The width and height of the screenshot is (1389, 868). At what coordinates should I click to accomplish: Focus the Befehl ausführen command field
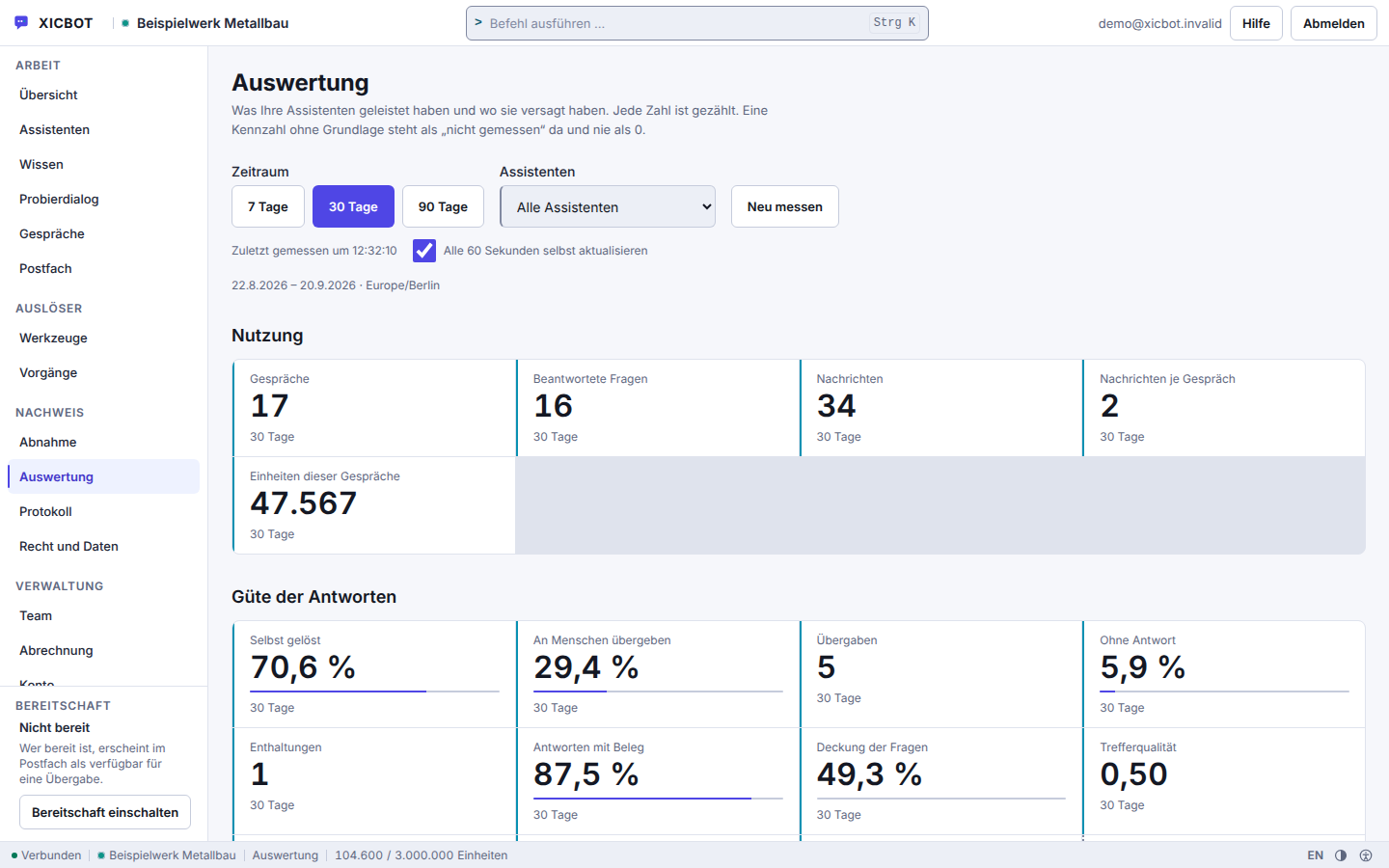click(x=696, y=23)
